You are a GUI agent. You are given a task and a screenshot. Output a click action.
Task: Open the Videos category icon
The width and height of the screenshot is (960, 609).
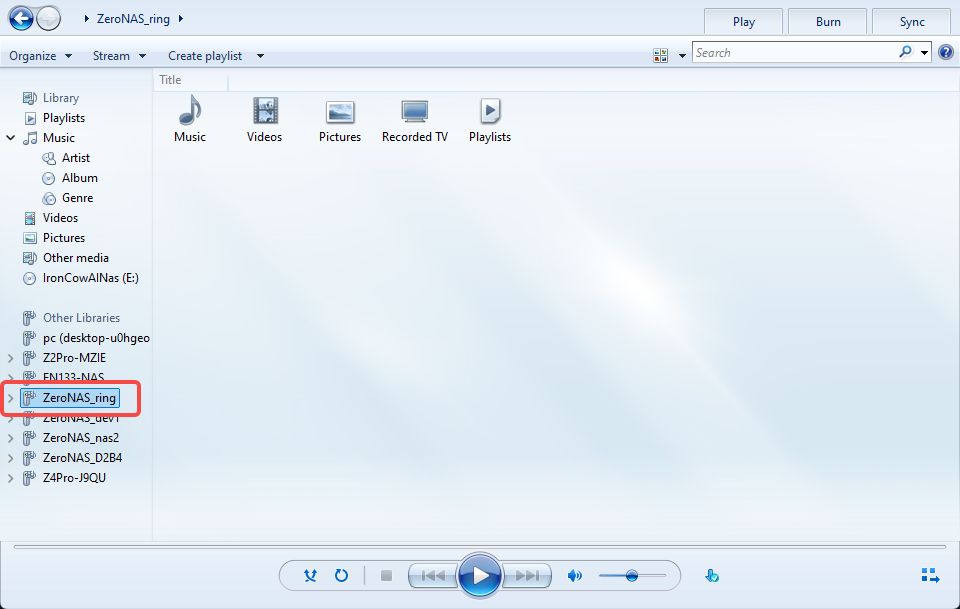click(x=265, y=111)
